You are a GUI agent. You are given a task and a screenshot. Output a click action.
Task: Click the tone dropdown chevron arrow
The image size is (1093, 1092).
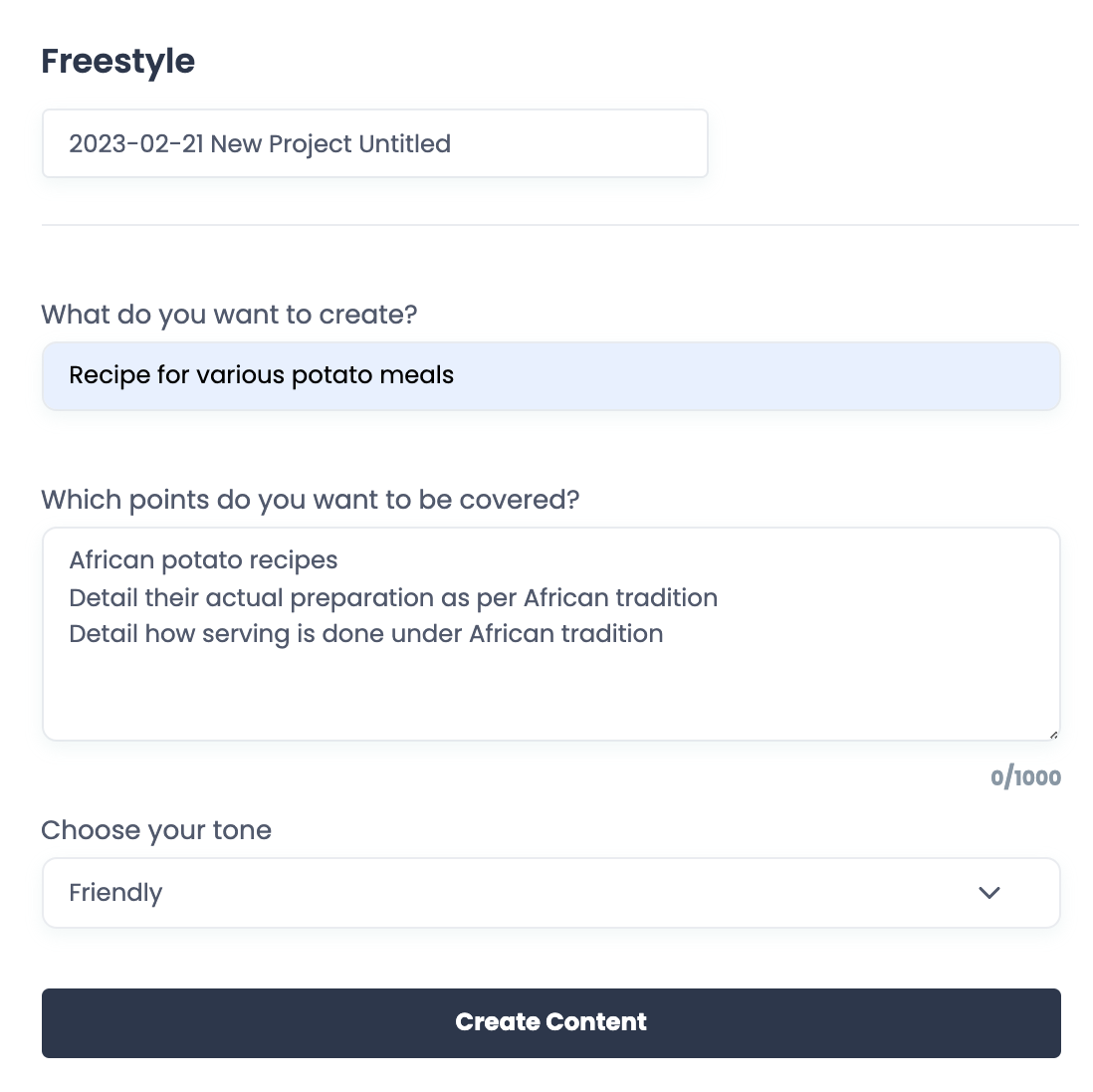(988, 893)
